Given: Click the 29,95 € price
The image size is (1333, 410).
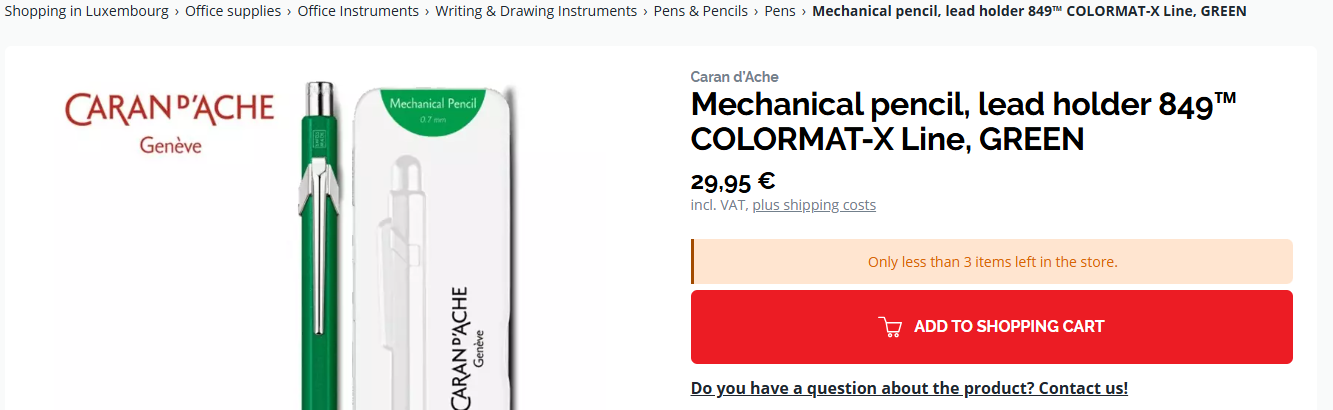Looking at the screenshot, I should [x=733, y=181].
